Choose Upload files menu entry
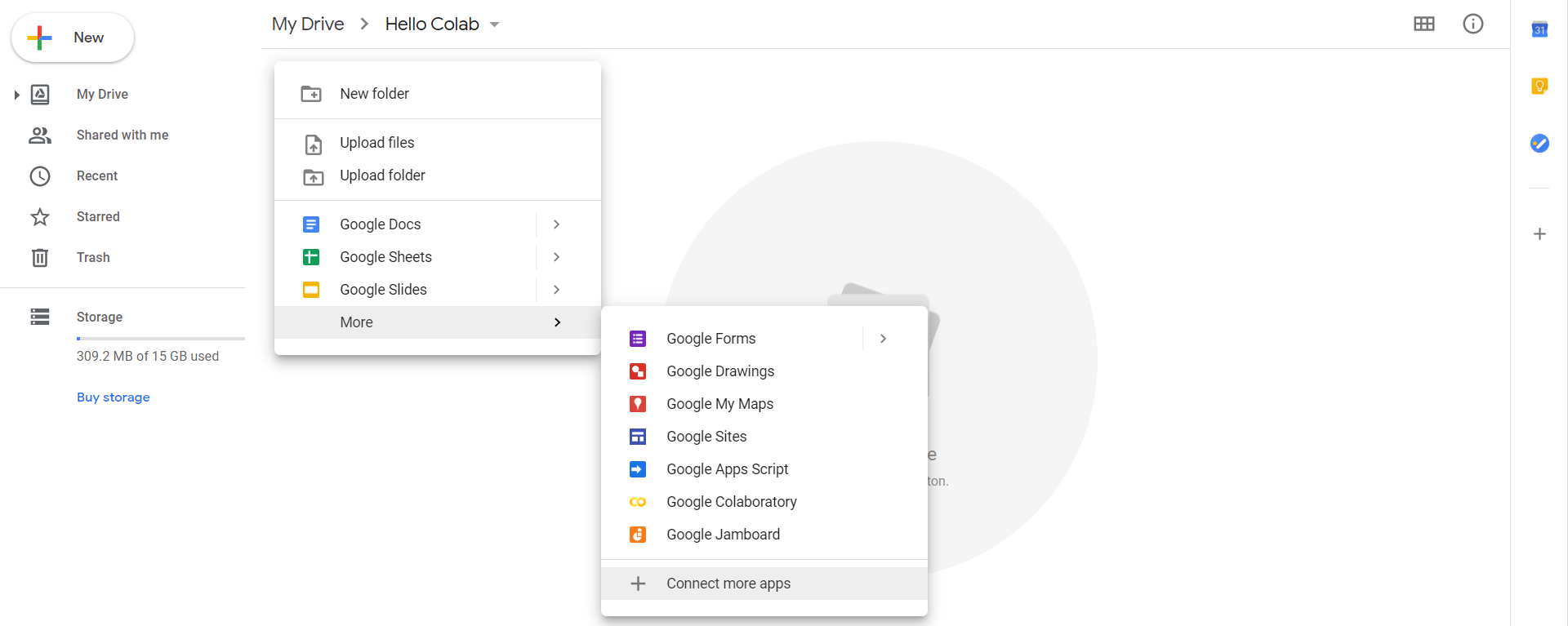The width and height of the screenshot is (1568, 626). coord(438,143)
